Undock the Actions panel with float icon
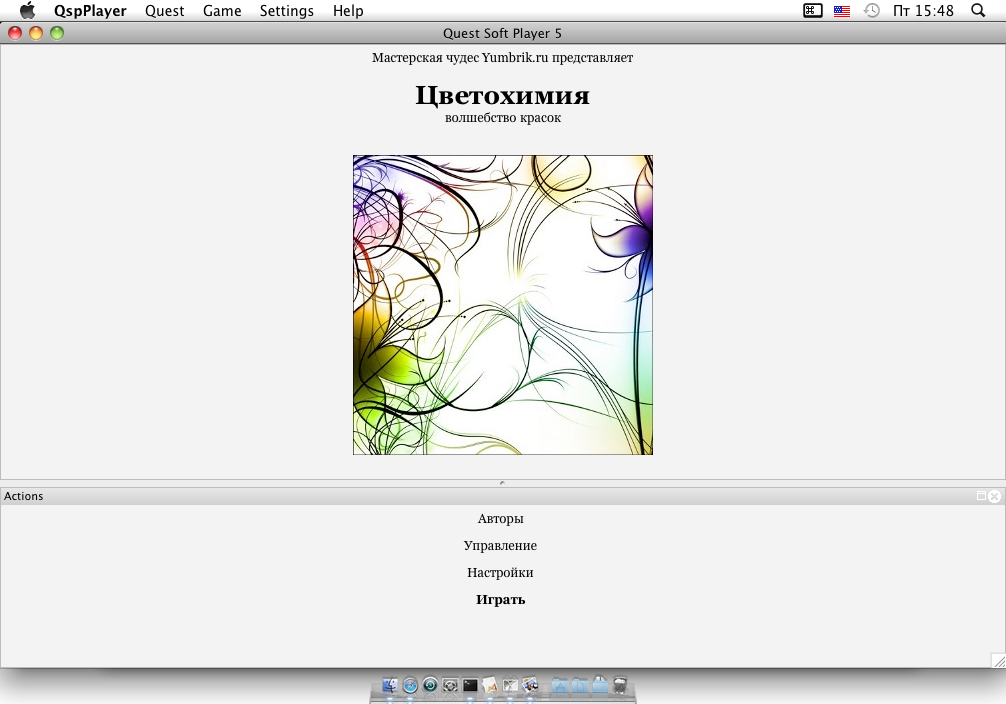1006x704 pixels. tap(981, 496)
